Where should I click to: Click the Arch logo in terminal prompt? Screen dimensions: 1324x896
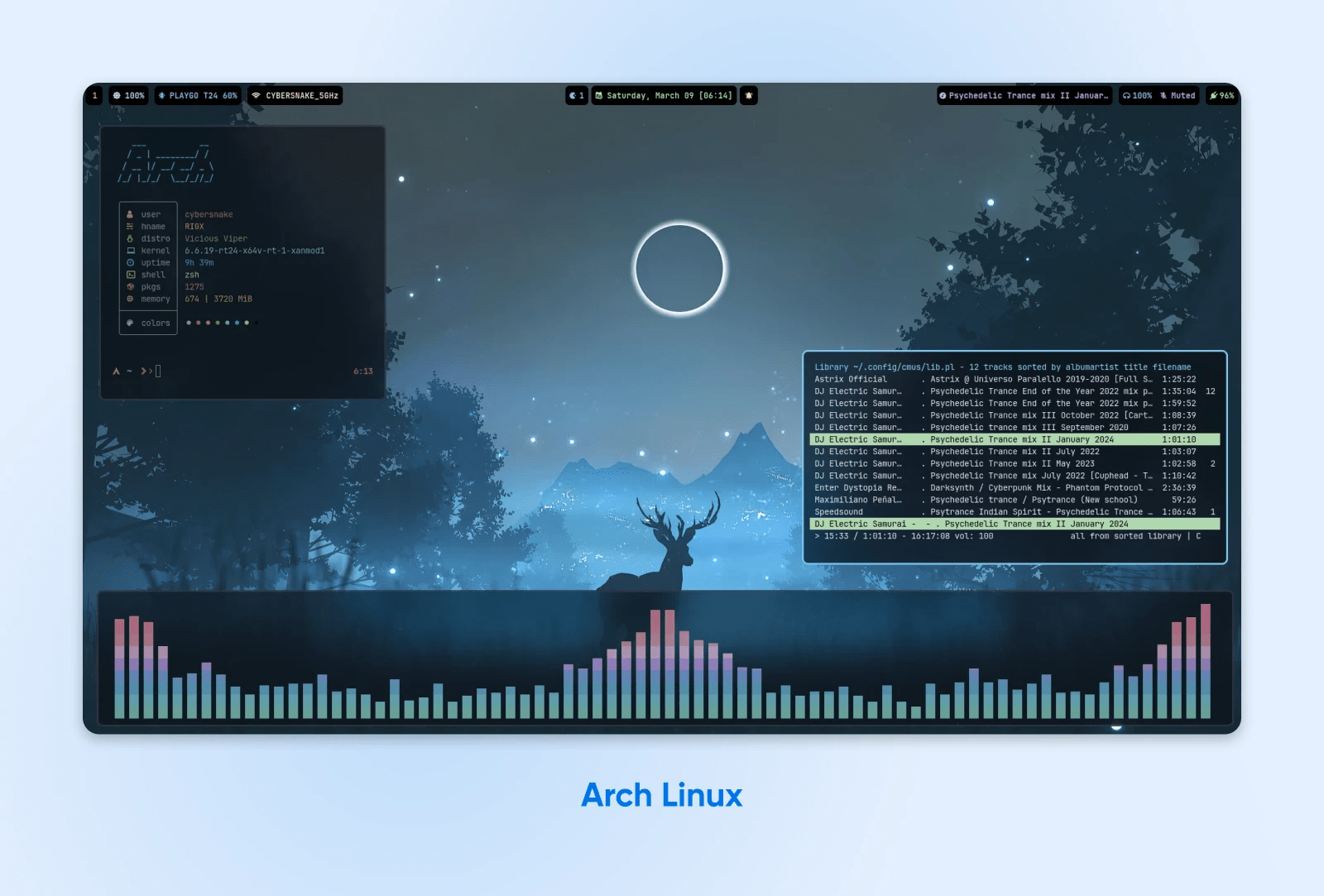tap(117, 371)
